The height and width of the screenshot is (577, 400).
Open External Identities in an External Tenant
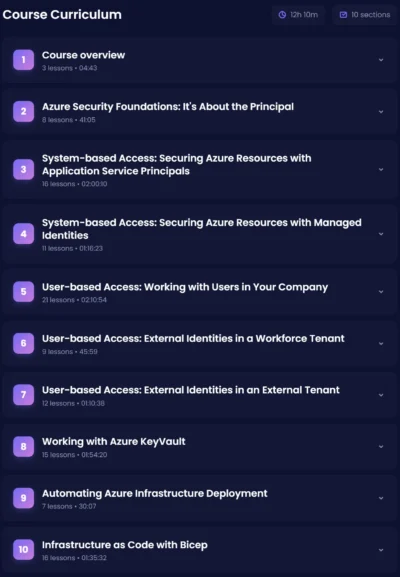191,390
